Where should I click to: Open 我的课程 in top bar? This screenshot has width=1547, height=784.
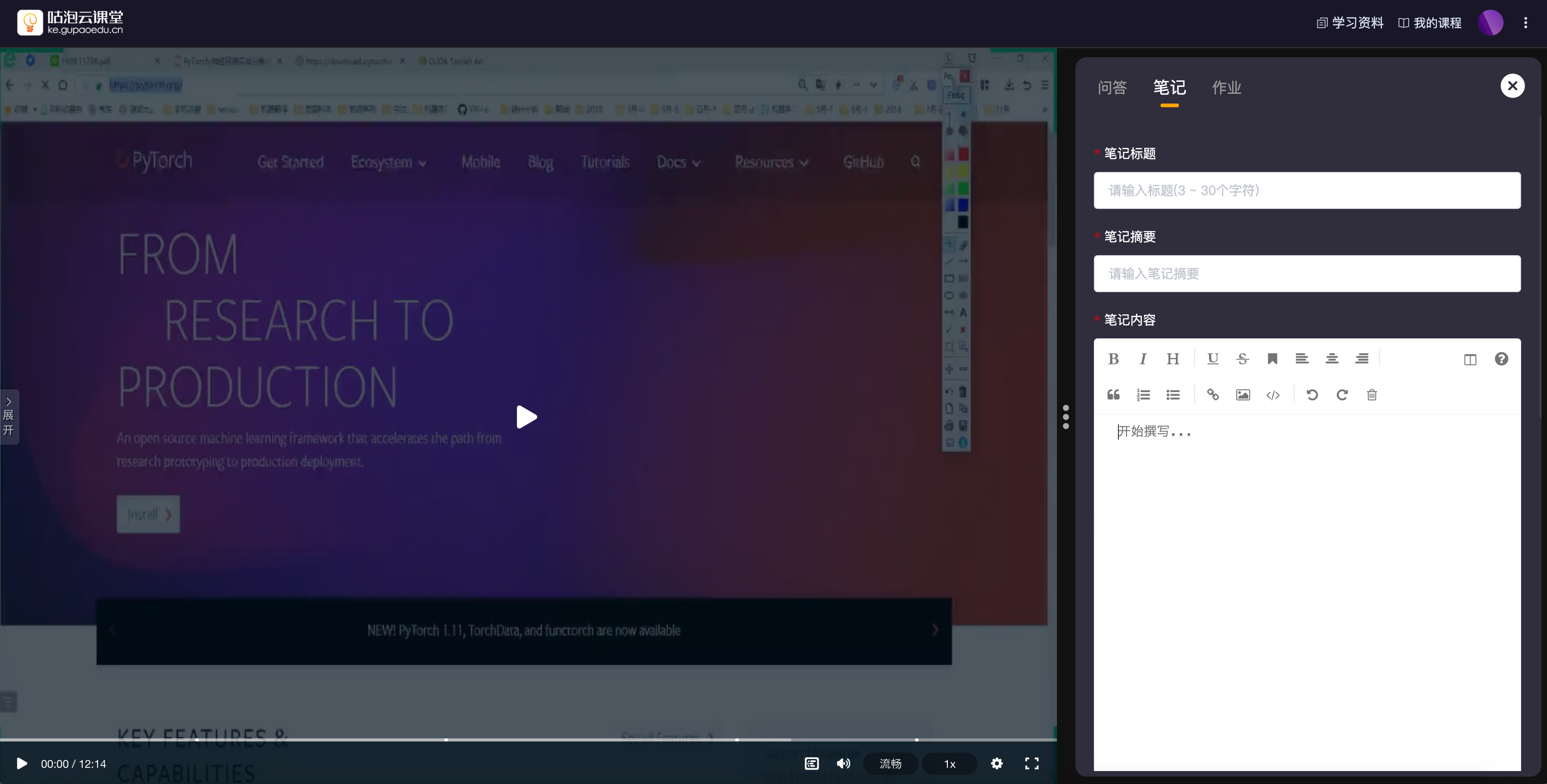1430,23
